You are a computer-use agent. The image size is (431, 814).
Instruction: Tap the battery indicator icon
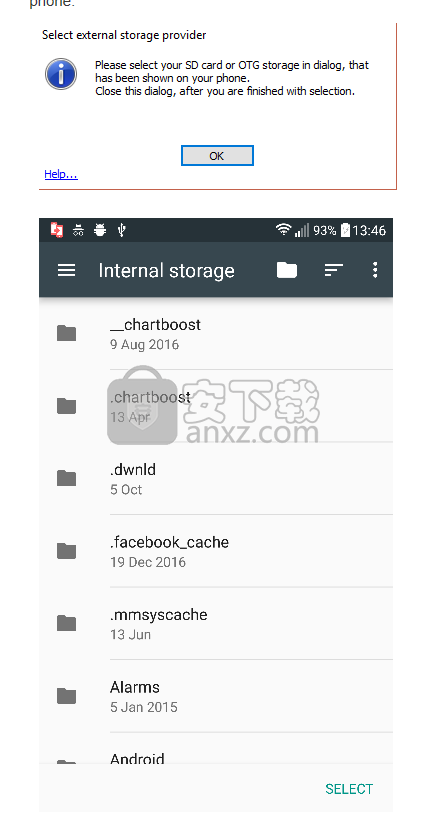pyautogui.click(x=345, y=230)
